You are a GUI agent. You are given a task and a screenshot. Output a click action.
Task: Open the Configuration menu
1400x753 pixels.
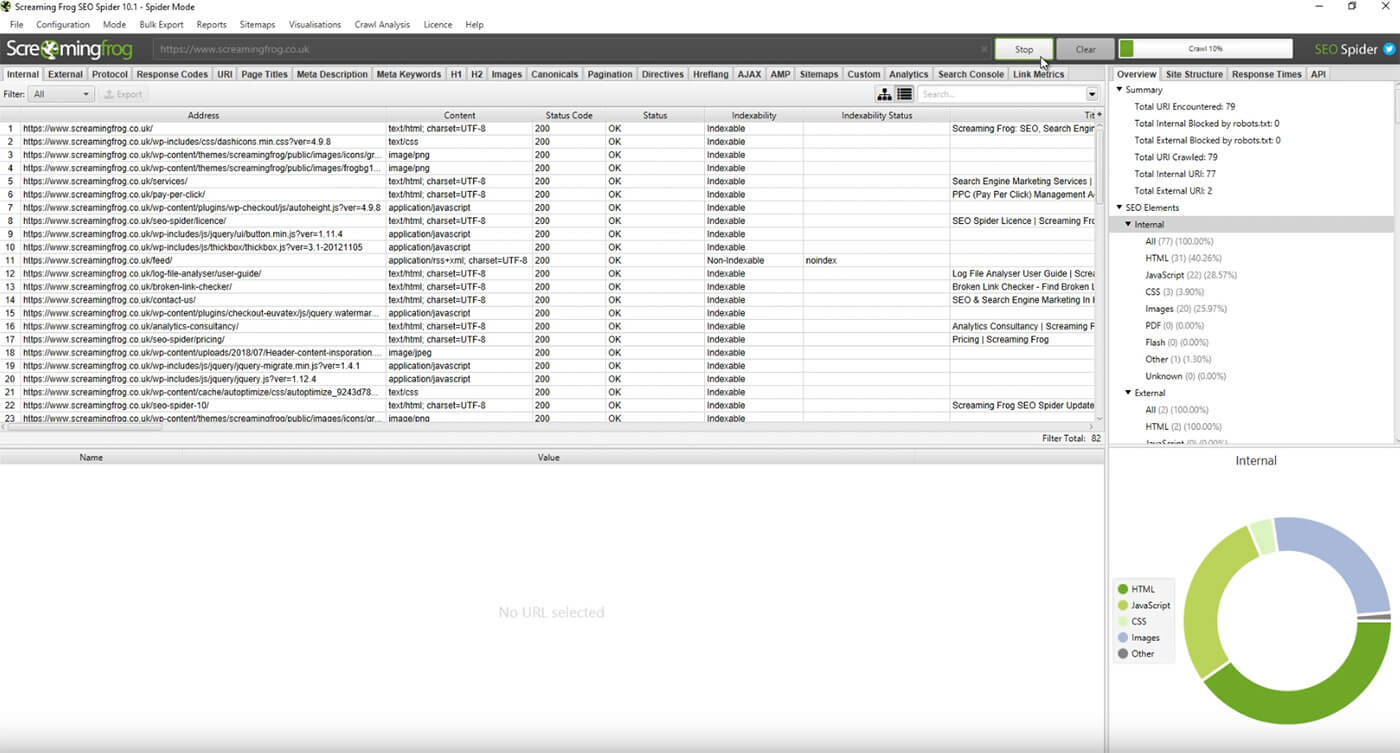click(x=63, y=24)
